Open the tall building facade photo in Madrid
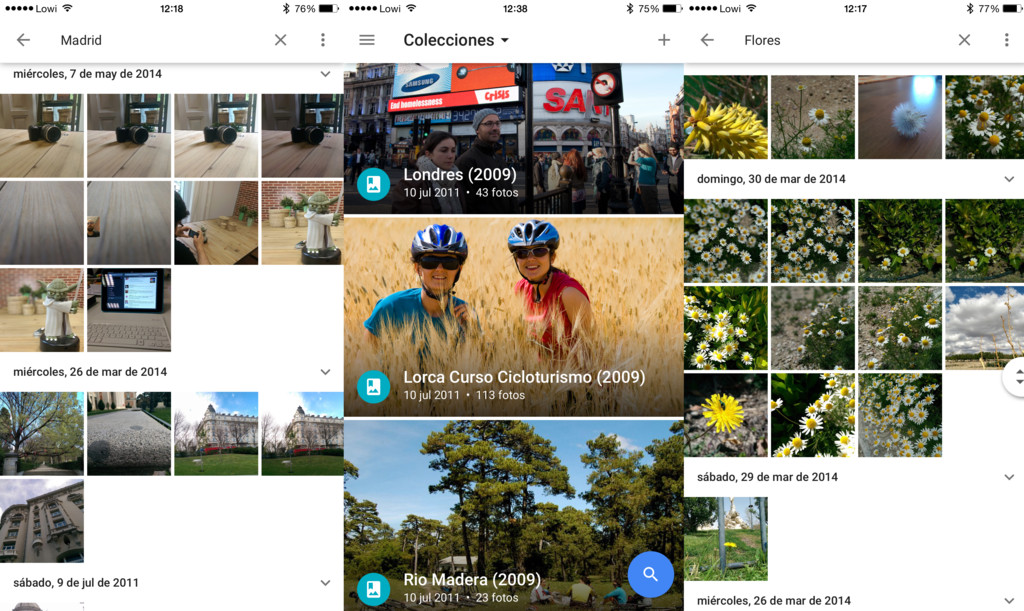 tap(42, 520)
